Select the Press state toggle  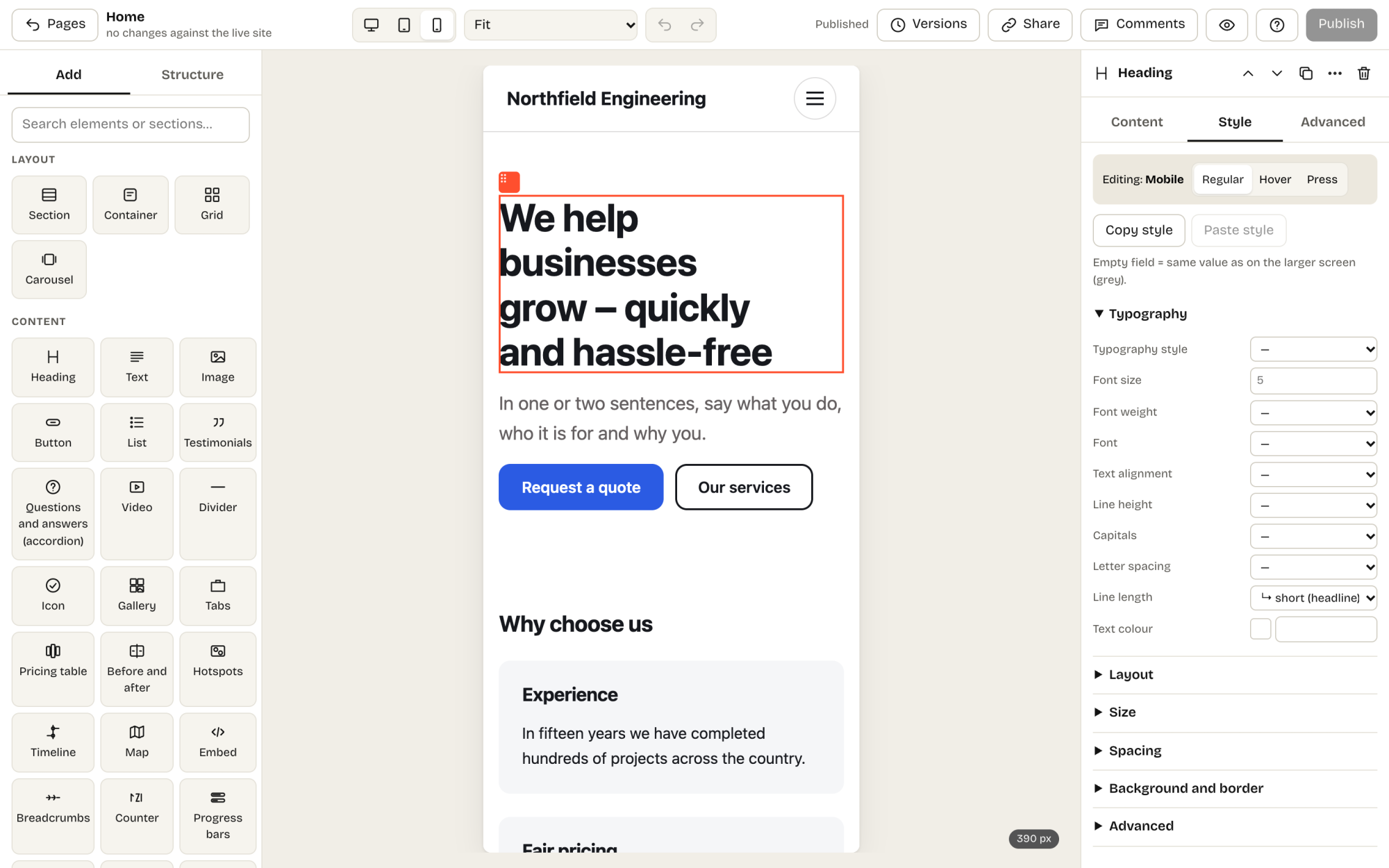[1322, 179]
